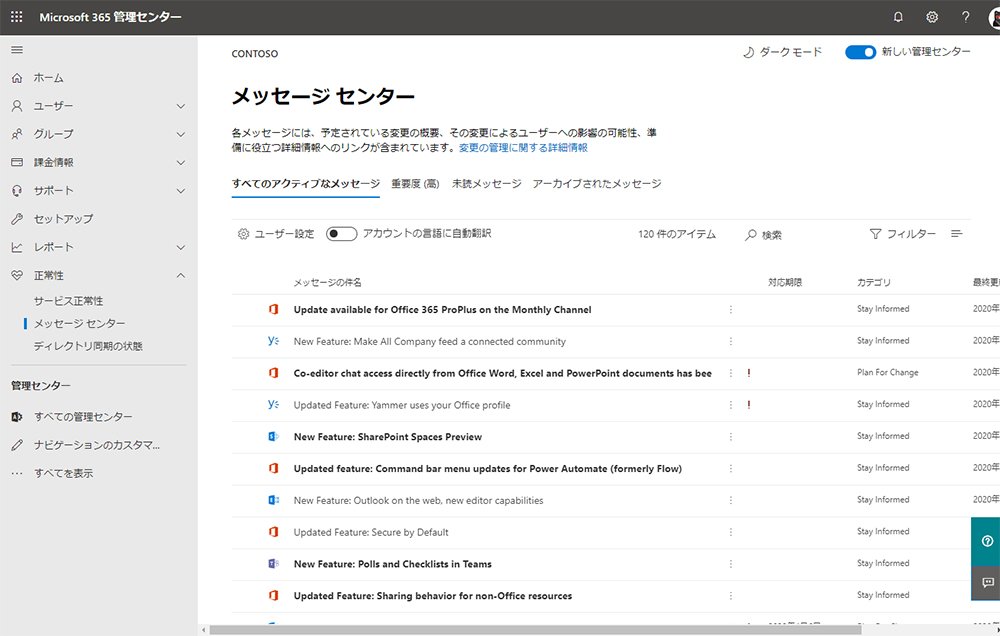This screenshot has width=1000, height=636.
Task: Switch to アーカイブされたメッセージ tab
Action: [x=597, y=184]
